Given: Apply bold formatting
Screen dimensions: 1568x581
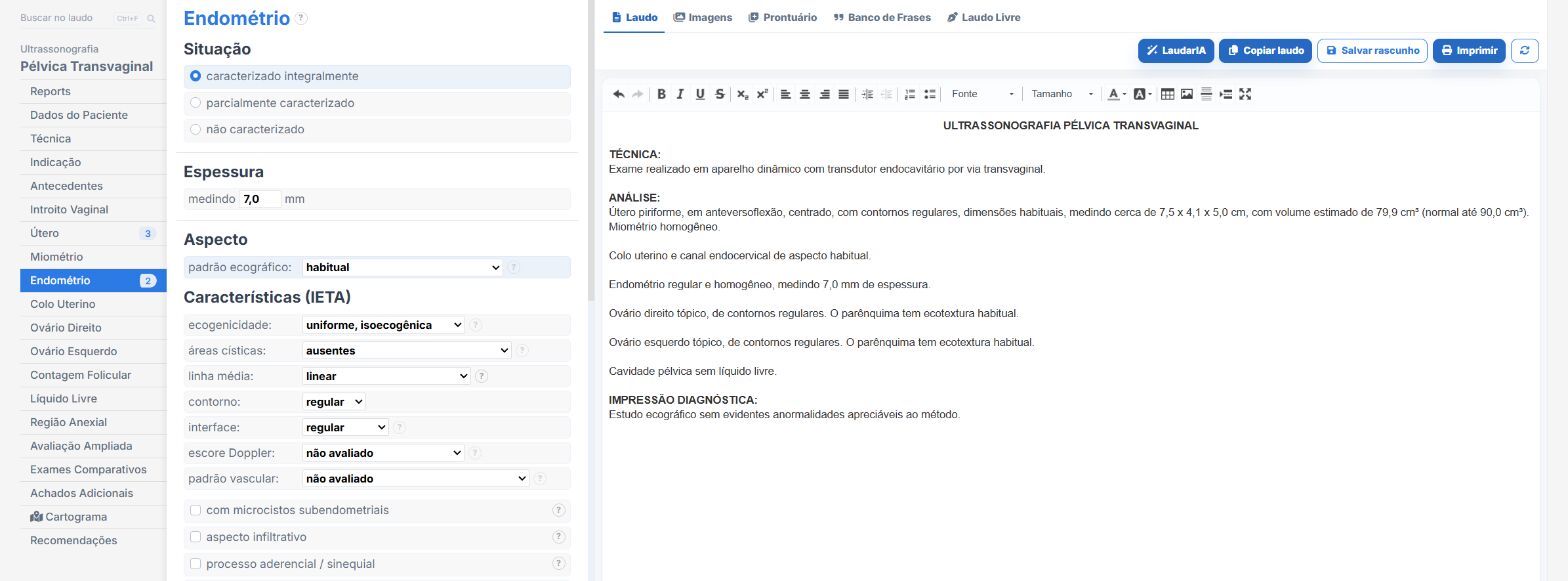Looking at the screenshot, I should (661, 94).
